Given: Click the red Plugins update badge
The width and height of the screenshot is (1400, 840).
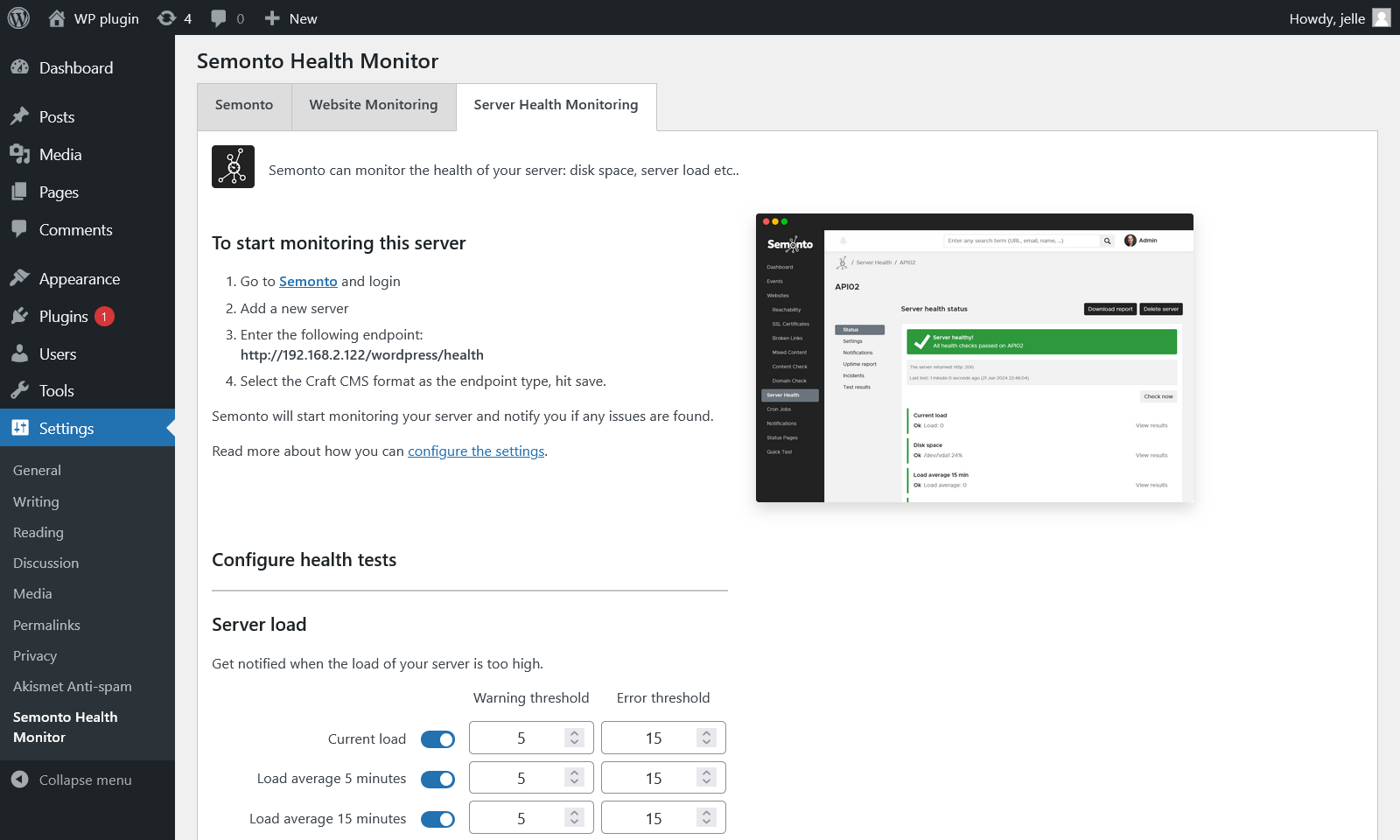Looking at the screenshot, I should pyautogui.click(x=104, y=317).
